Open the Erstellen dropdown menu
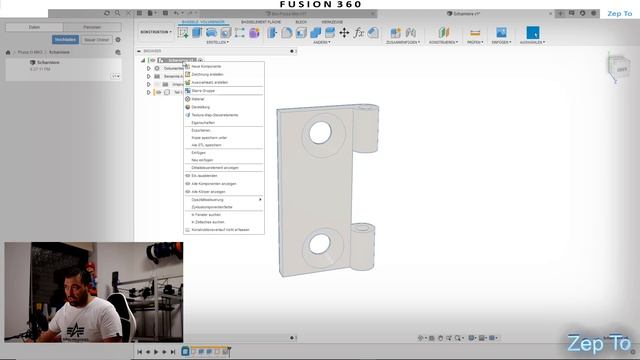Viewport: 640px width, 360px height. pos(217,42)
